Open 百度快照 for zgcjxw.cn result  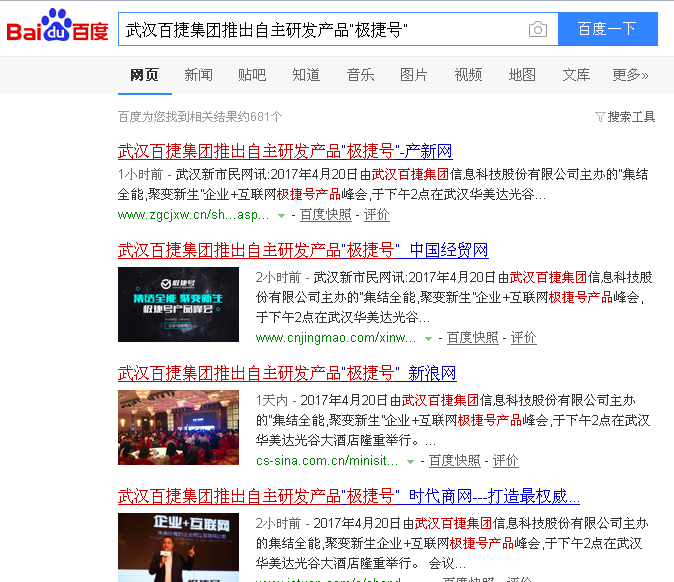tap(325, 214)
